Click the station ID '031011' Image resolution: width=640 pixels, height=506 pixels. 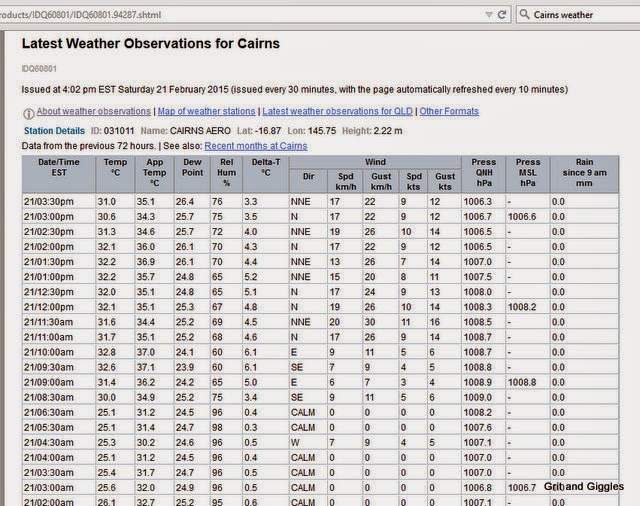click(119, 131)
